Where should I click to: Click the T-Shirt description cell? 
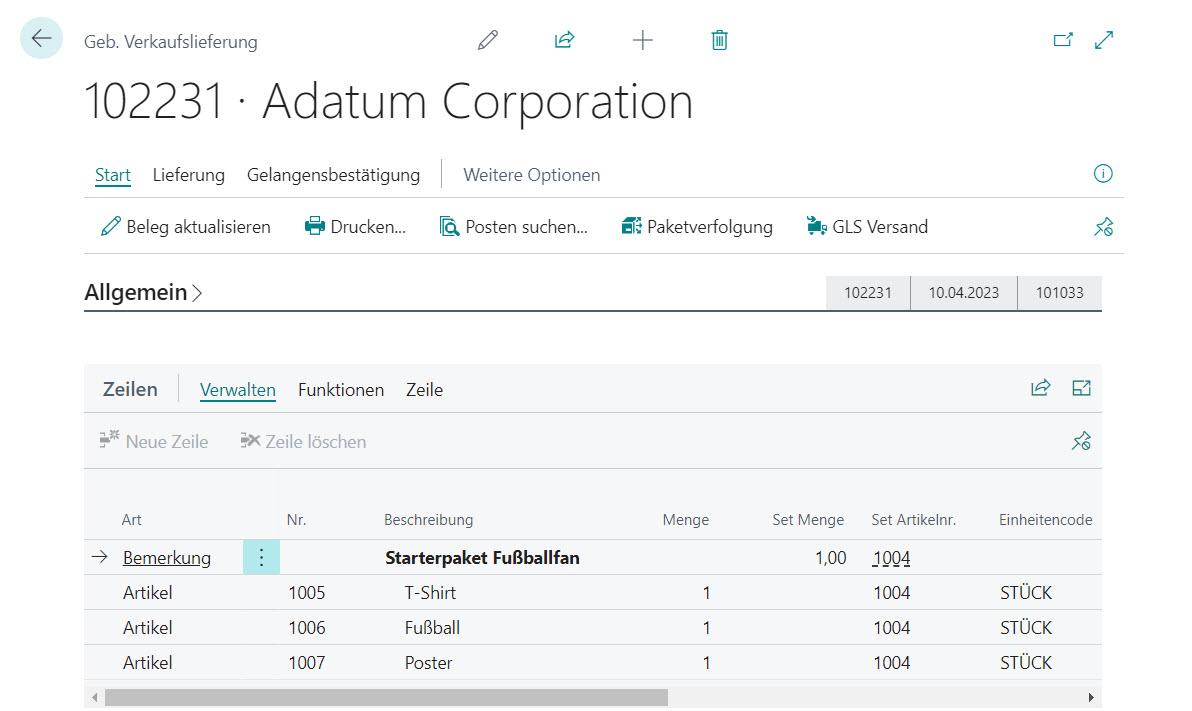(x=430, y=593)
